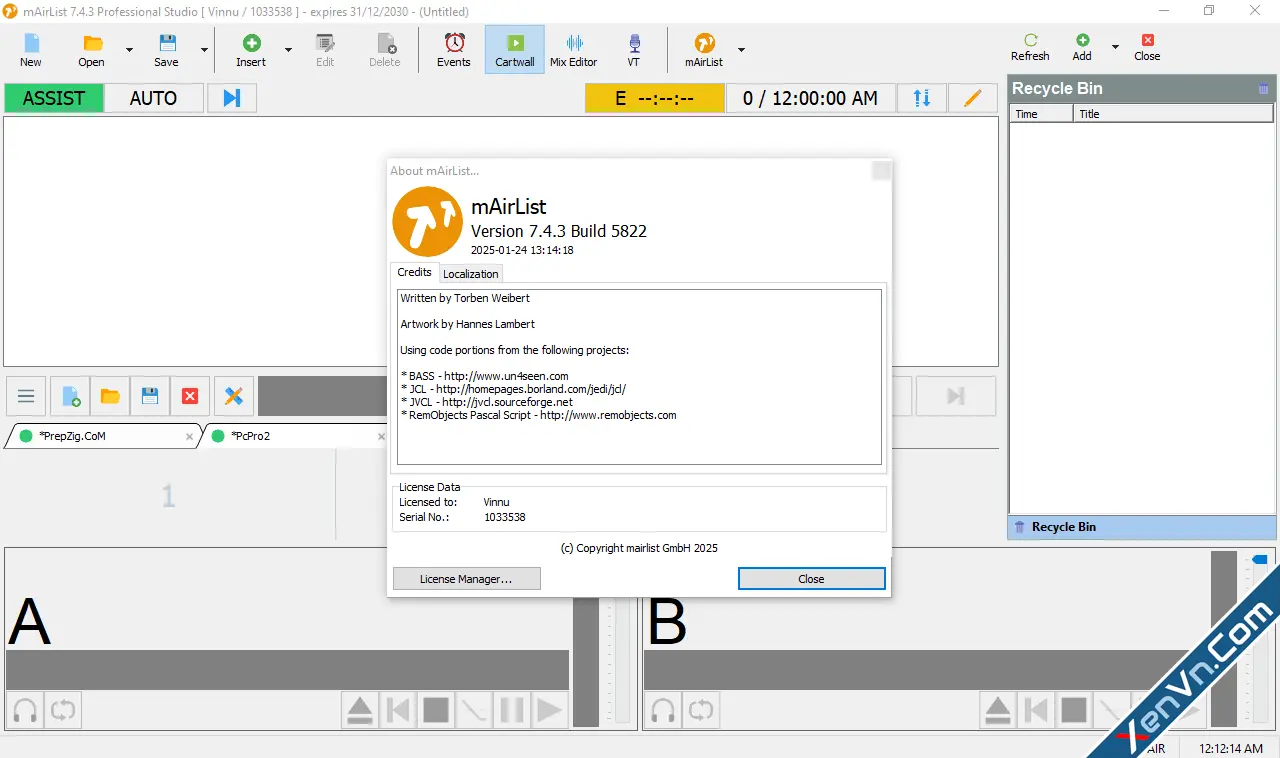Image resolution: width=1280 pixels, height=758 pixels.
Task: Toggle Player B loop button
Action: 700,711
